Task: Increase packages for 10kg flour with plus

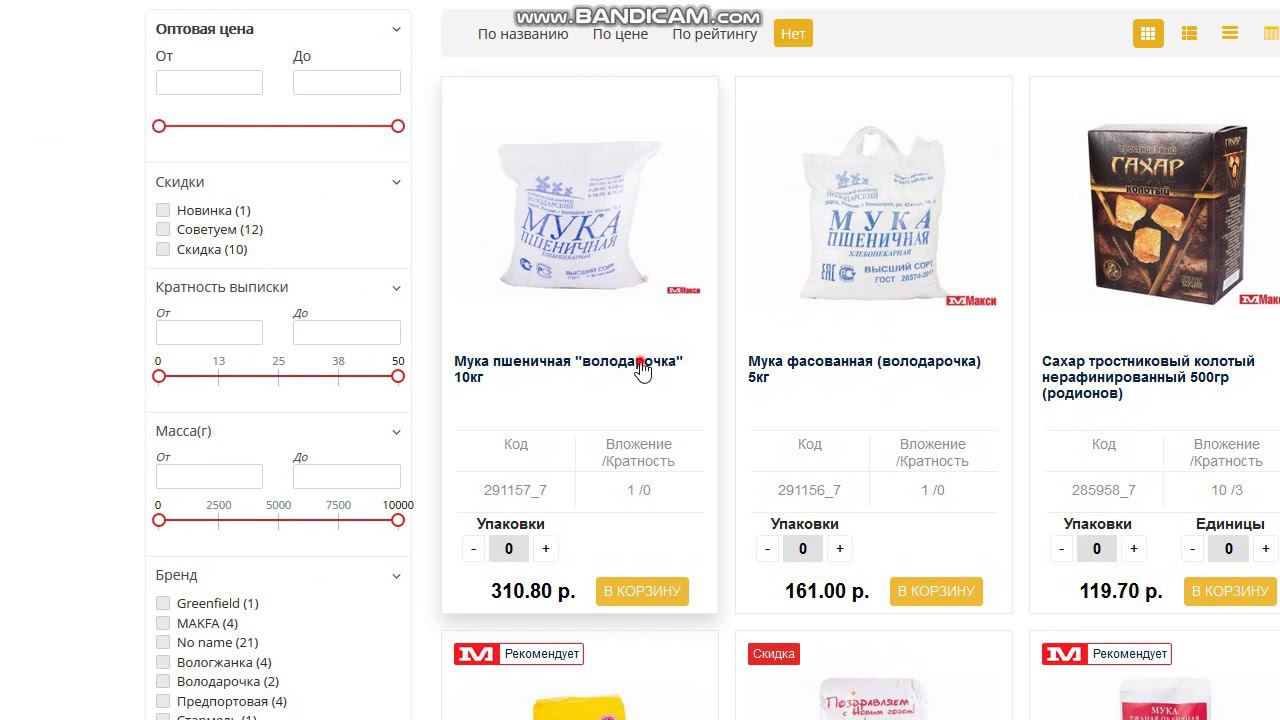Action: (545, 548)
